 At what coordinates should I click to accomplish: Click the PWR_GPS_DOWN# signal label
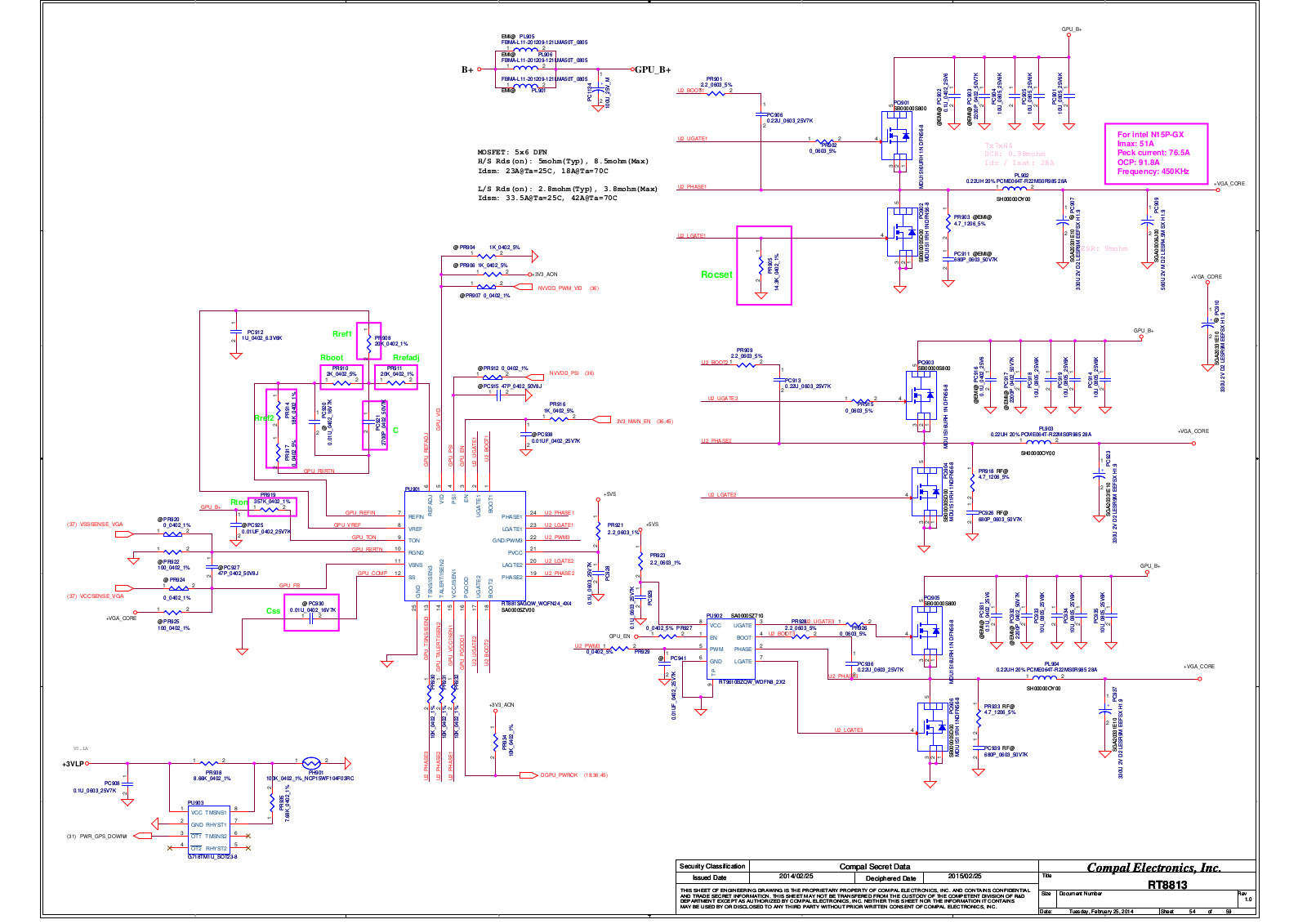(x=103, y=836)
